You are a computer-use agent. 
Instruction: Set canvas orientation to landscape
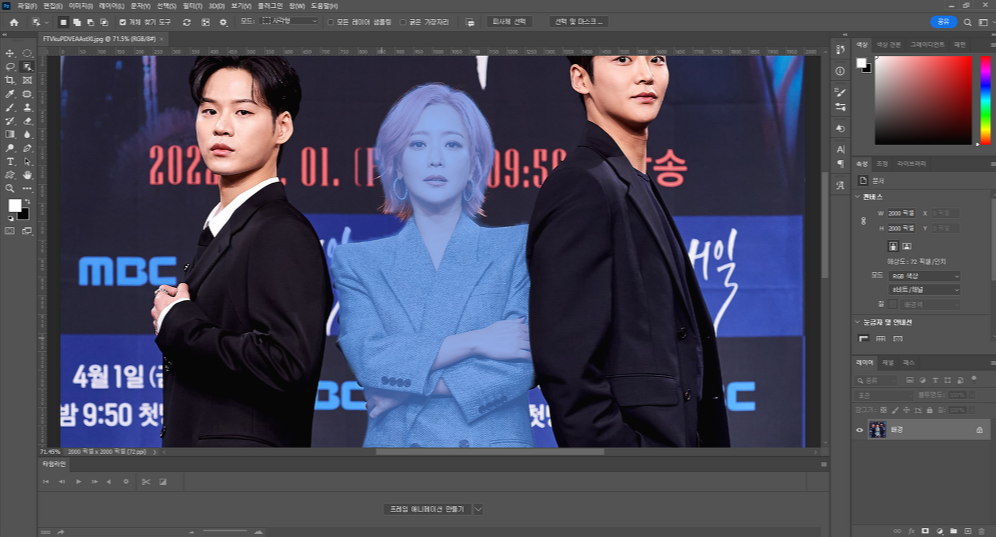906,246
